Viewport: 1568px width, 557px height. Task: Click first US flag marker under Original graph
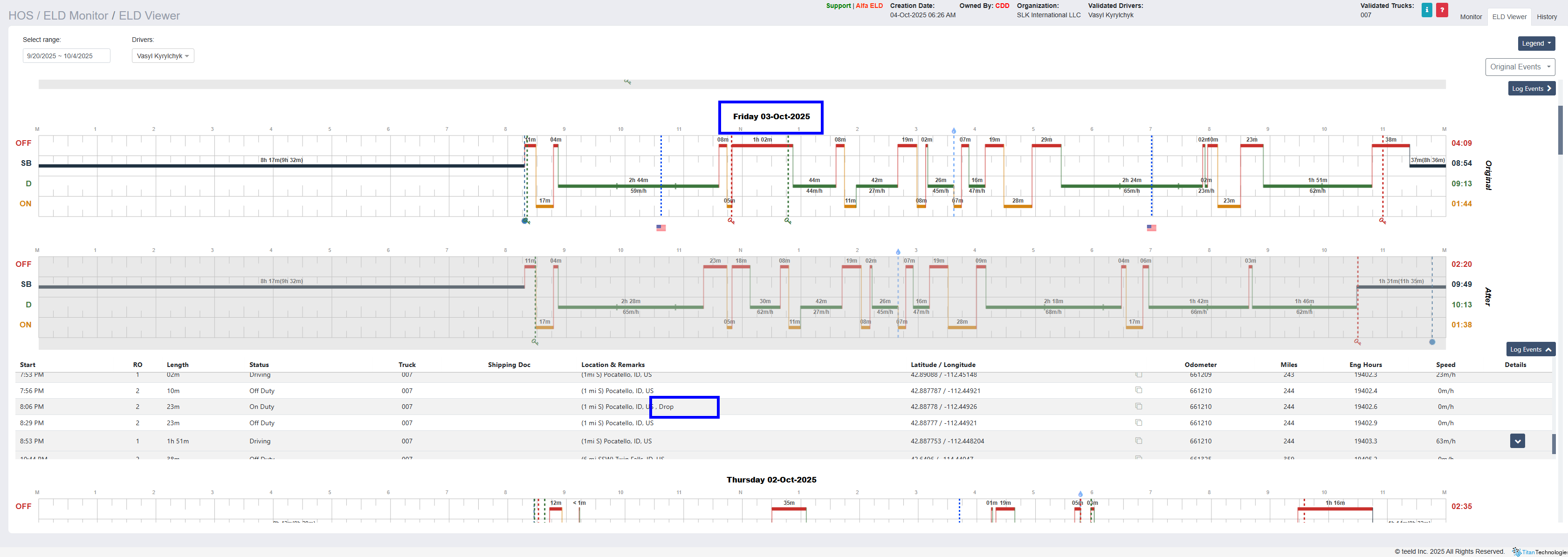pyautogui.click(x=660, y=228)
